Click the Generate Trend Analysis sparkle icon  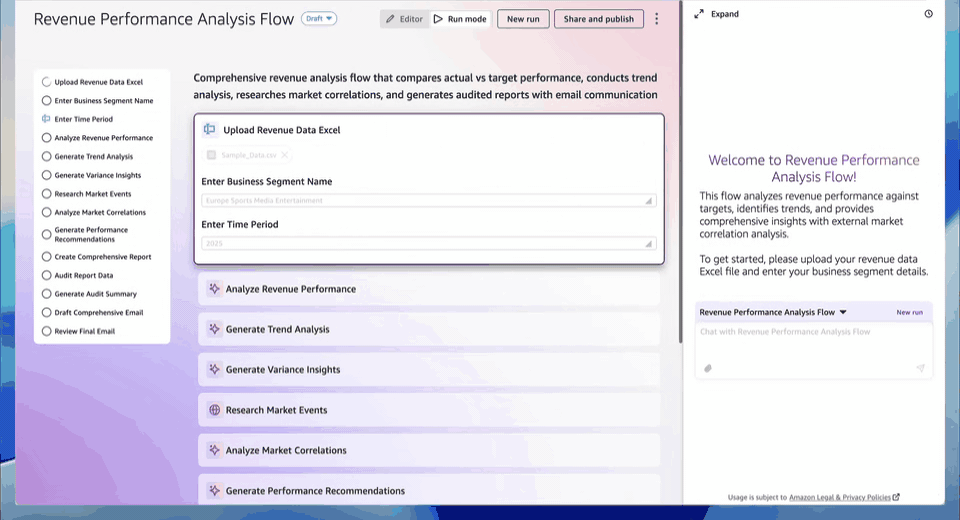pyautogui.click(x=214, y=329)
